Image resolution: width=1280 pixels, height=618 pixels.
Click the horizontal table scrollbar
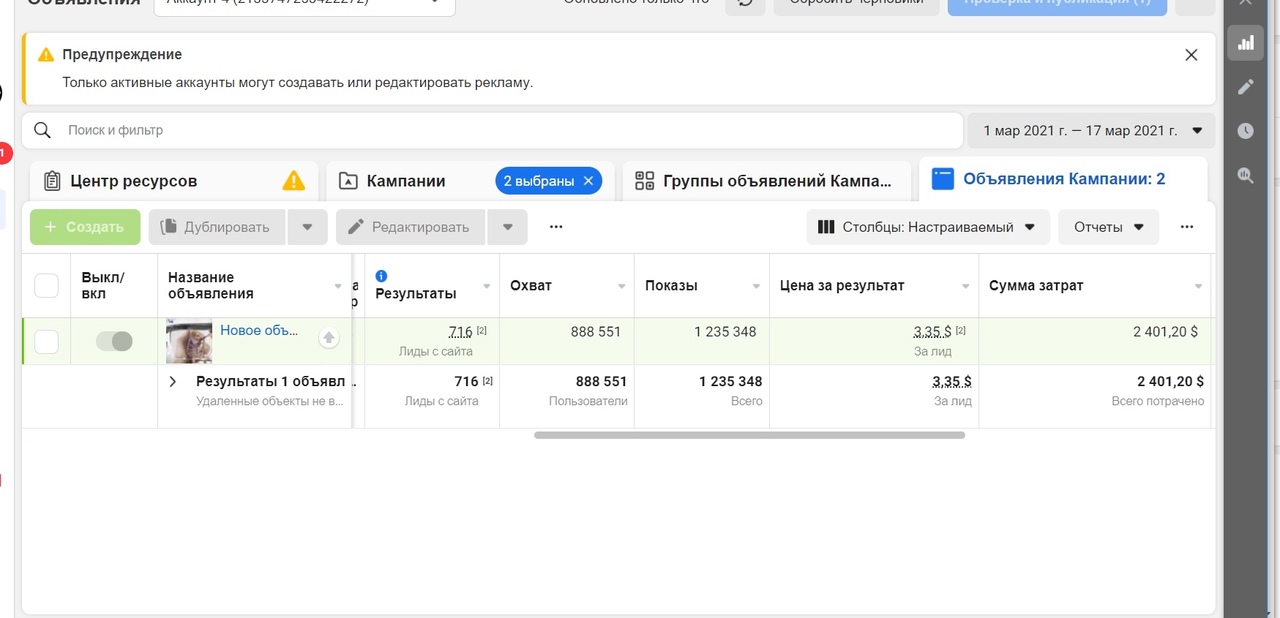(x=749, y=435)
